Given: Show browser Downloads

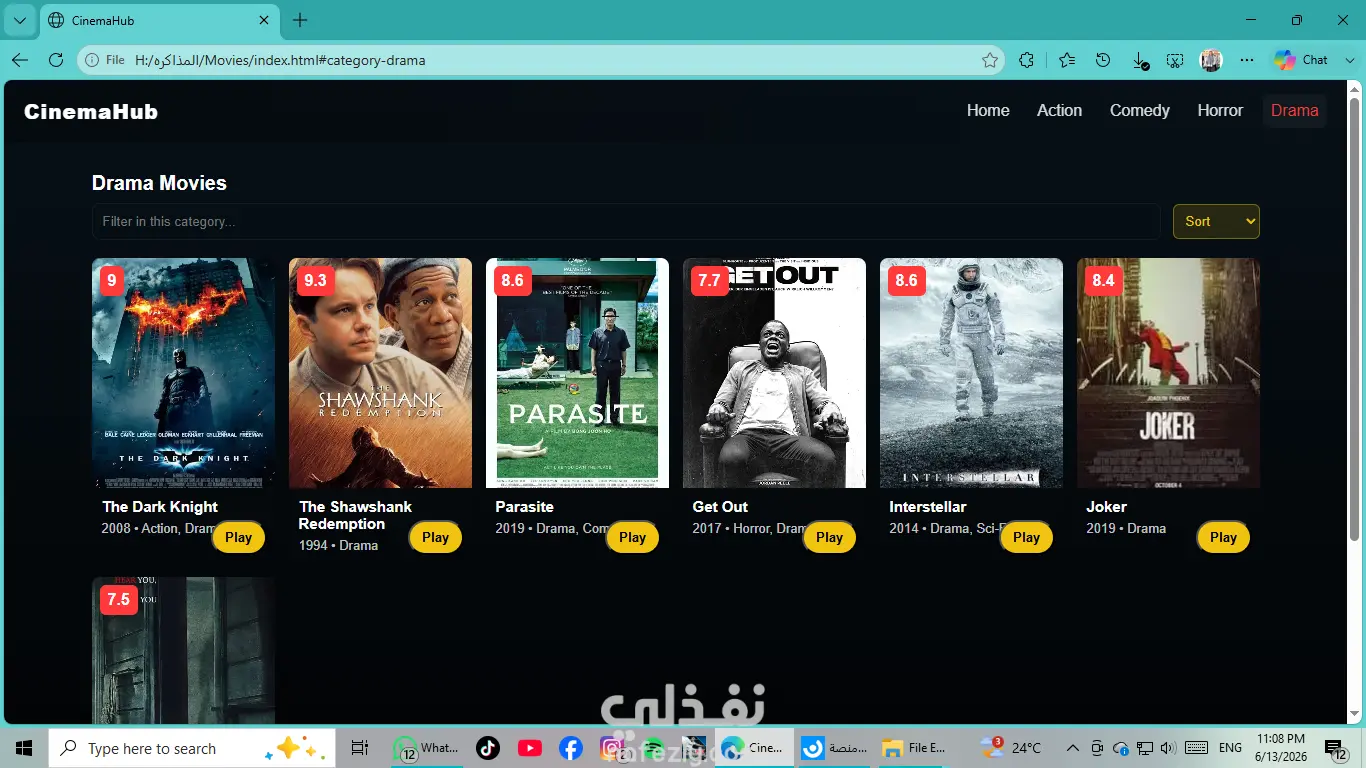Looking at the screenshot, I should (1140, 60).
